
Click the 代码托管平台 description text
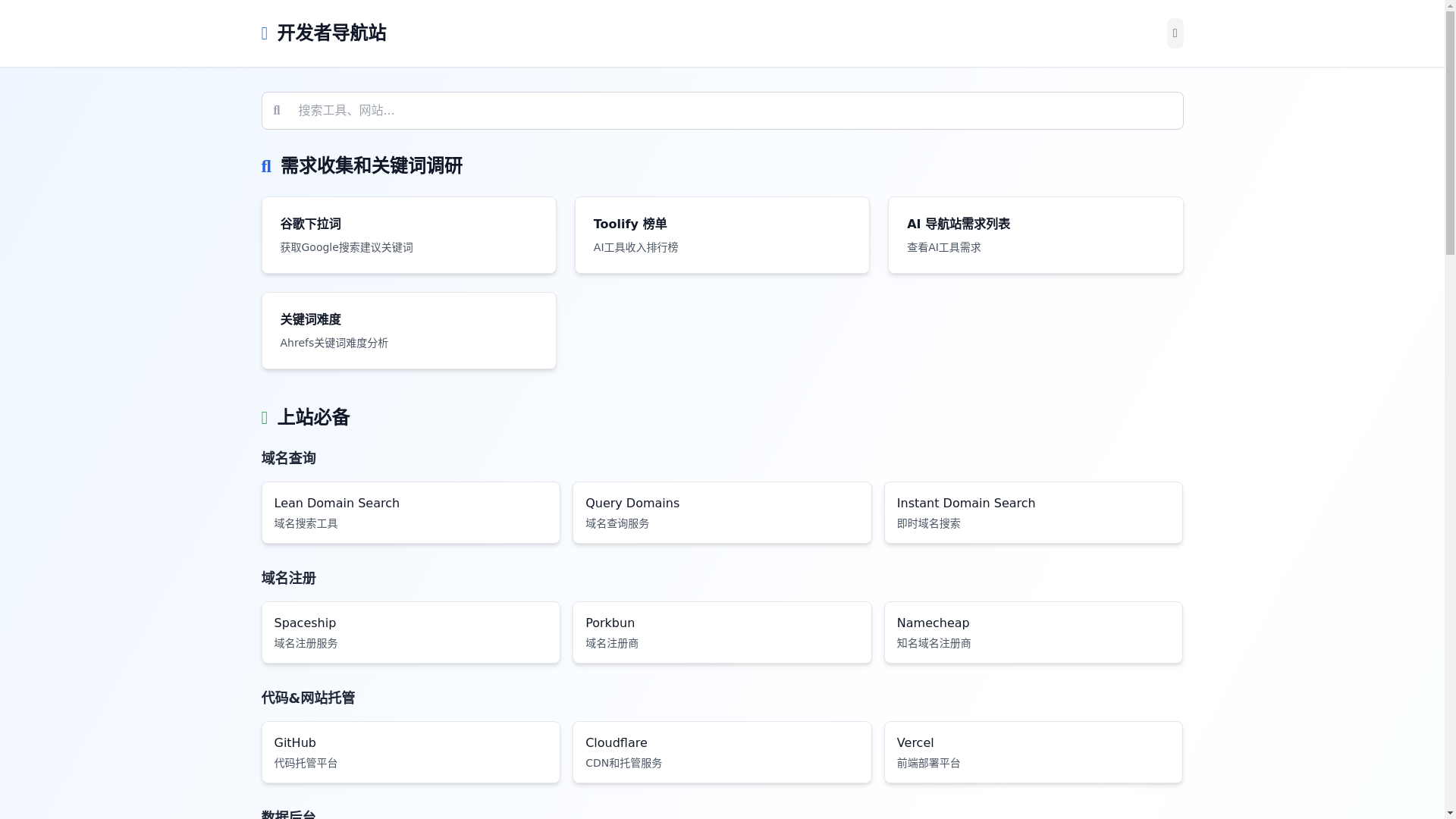[x=306, y=763]
